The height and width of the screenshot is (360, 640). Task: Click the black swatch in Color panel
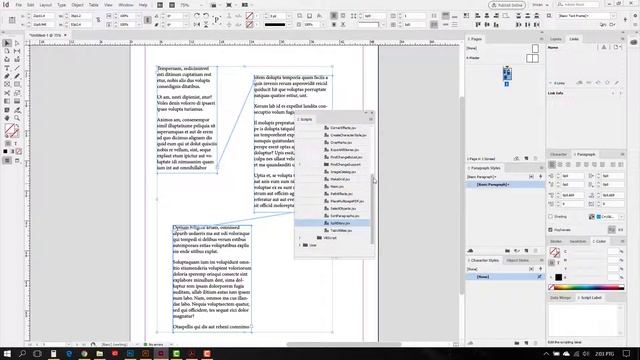[x=558, y=278]
